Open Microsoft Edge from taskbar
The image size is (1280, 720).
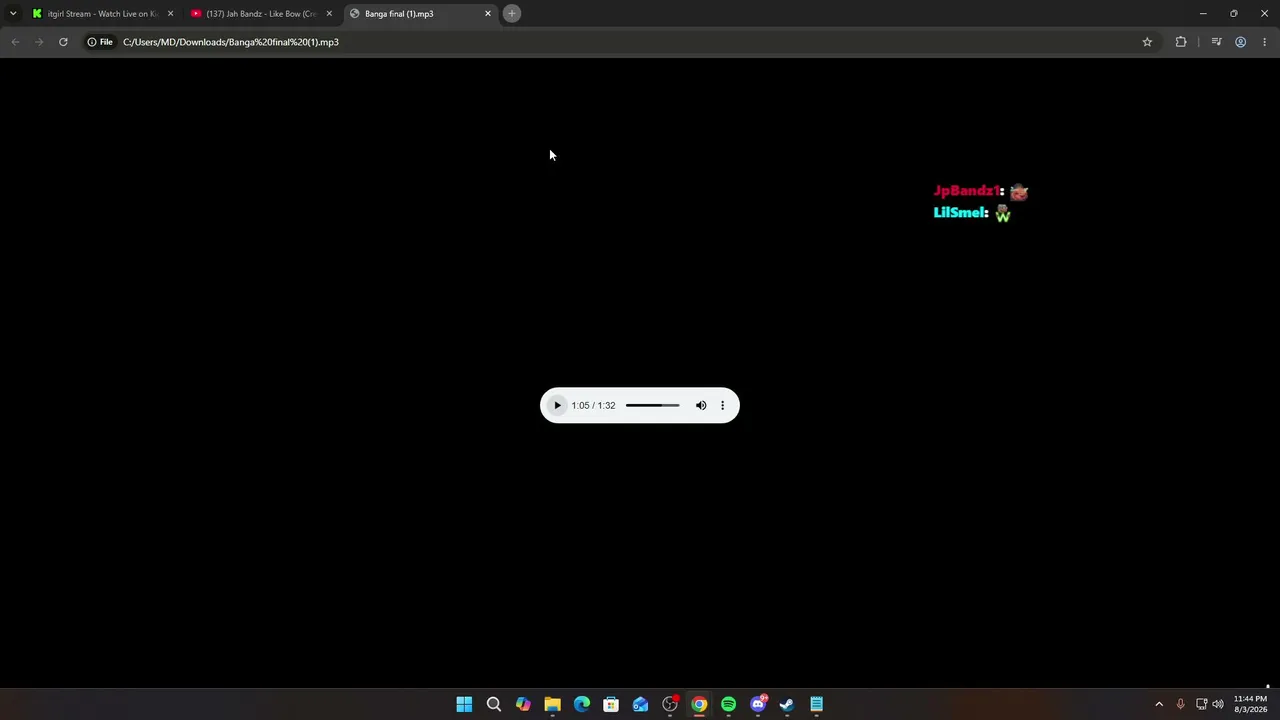tap(581, 704)
